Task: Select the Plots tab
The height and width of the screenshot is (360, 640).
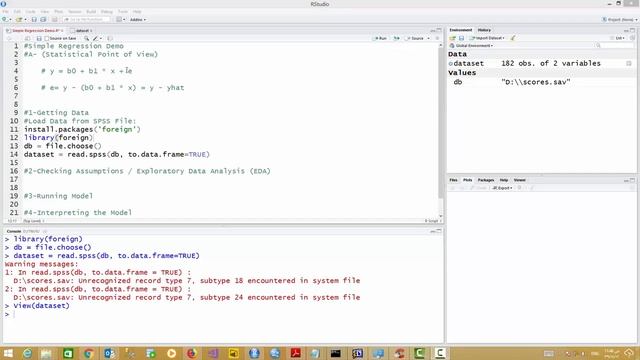Action: point(467,180)
